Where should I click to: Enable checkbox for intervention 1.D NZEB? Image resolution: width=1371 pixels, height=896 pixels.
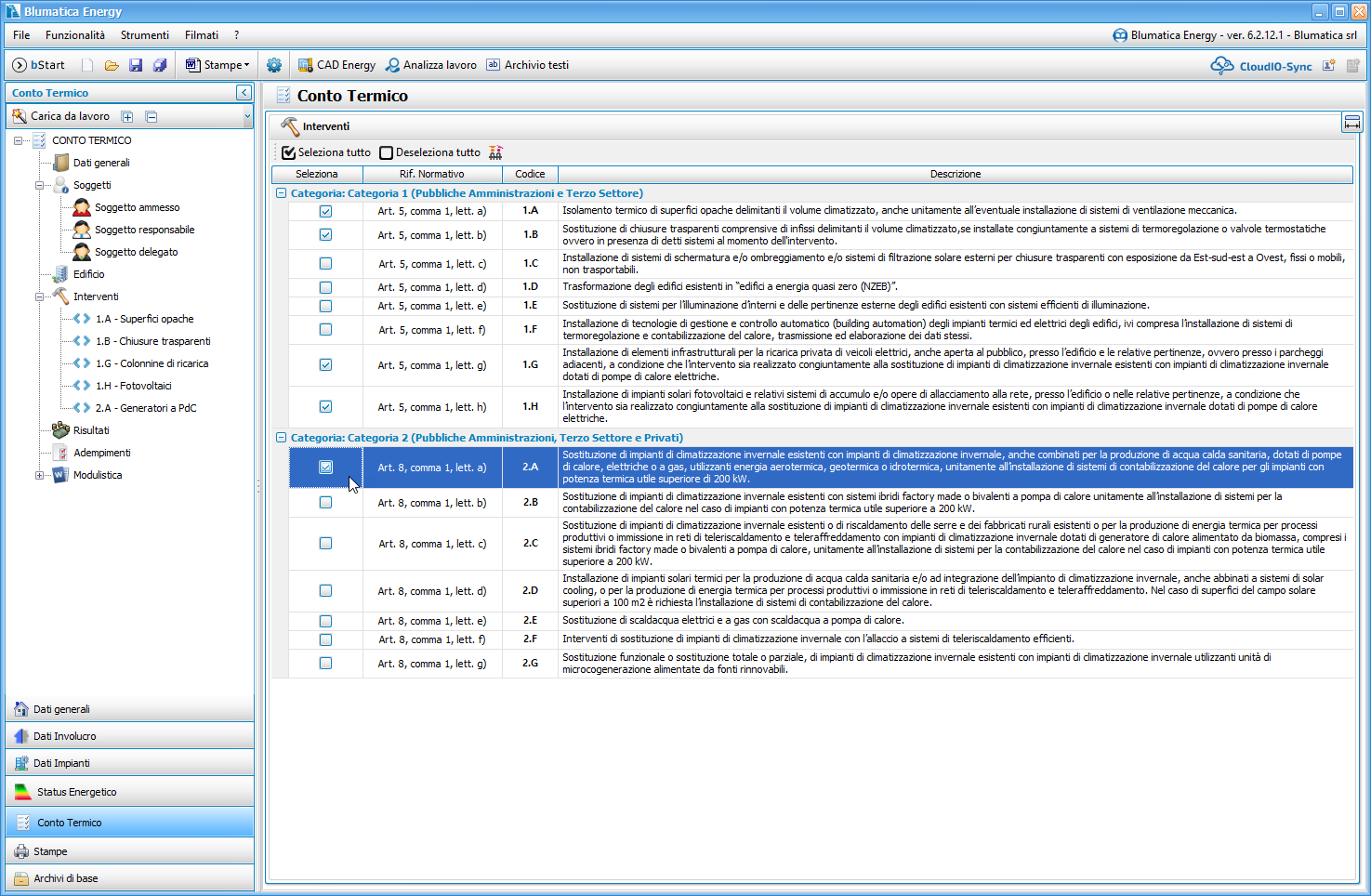click(325, 287)
